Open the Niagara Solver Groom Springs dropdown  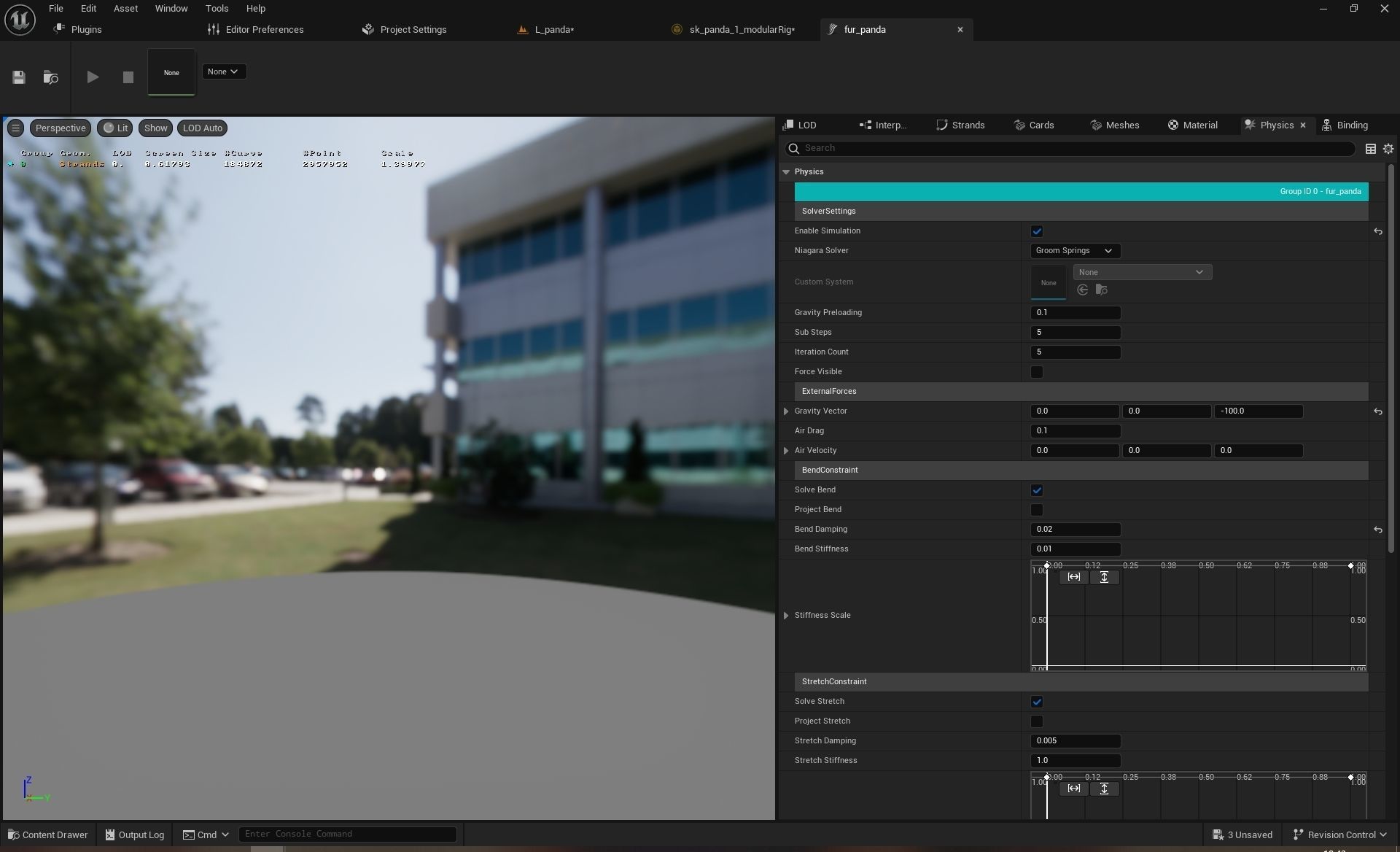[x=1075, y=251]
